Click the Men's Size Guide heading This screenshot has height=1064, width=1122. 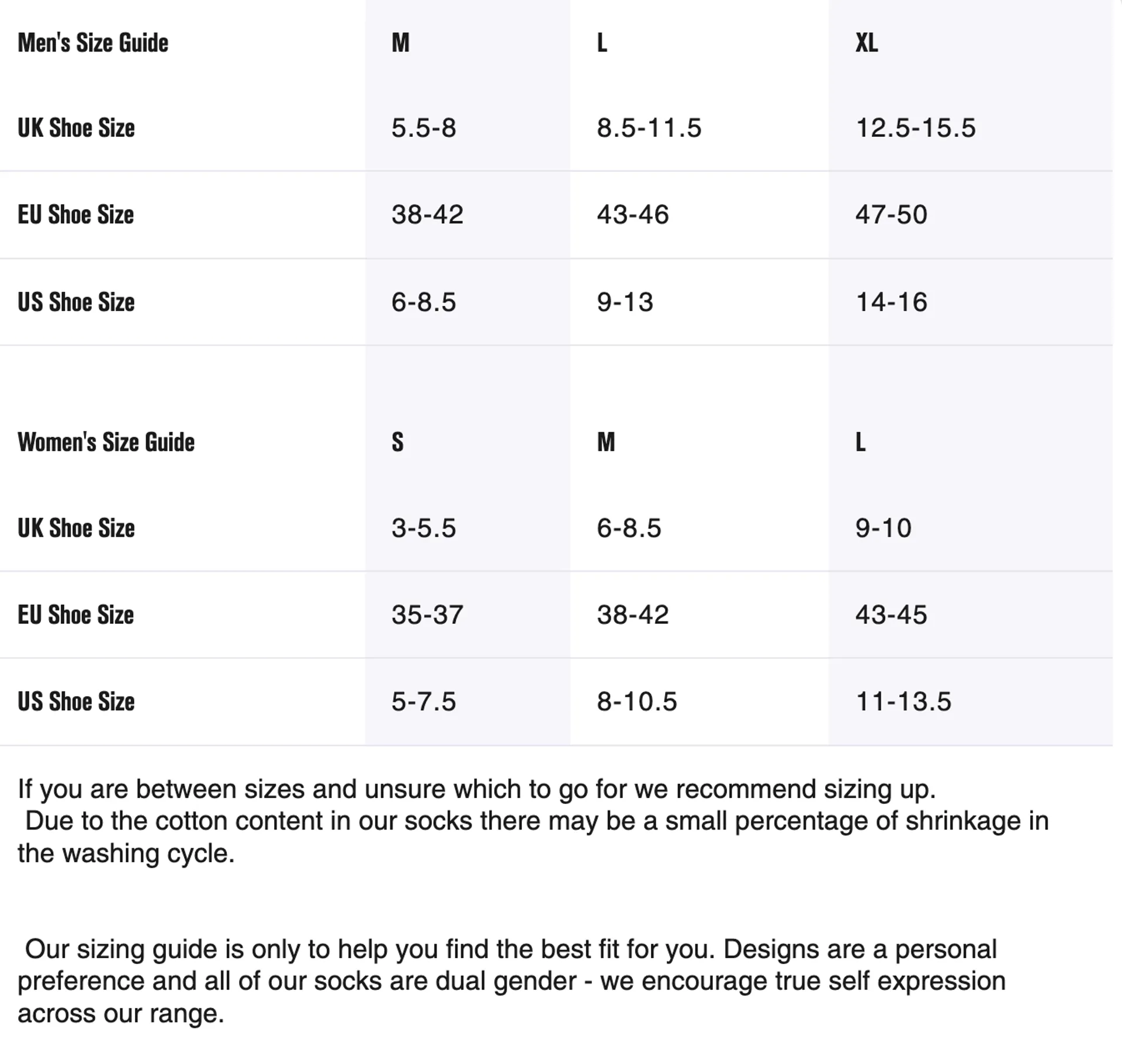point(93,43)
